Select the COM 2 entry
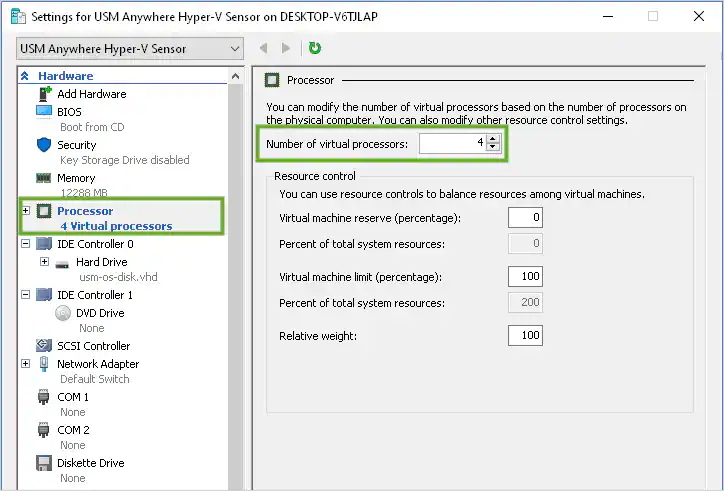 (x=73, y=430)
